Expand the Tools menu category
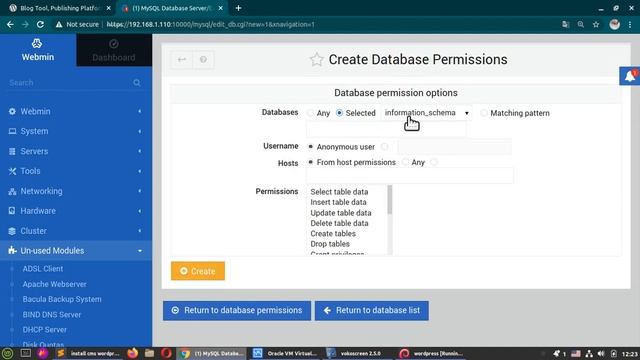The image size is (640, 360). click(76, 171)
